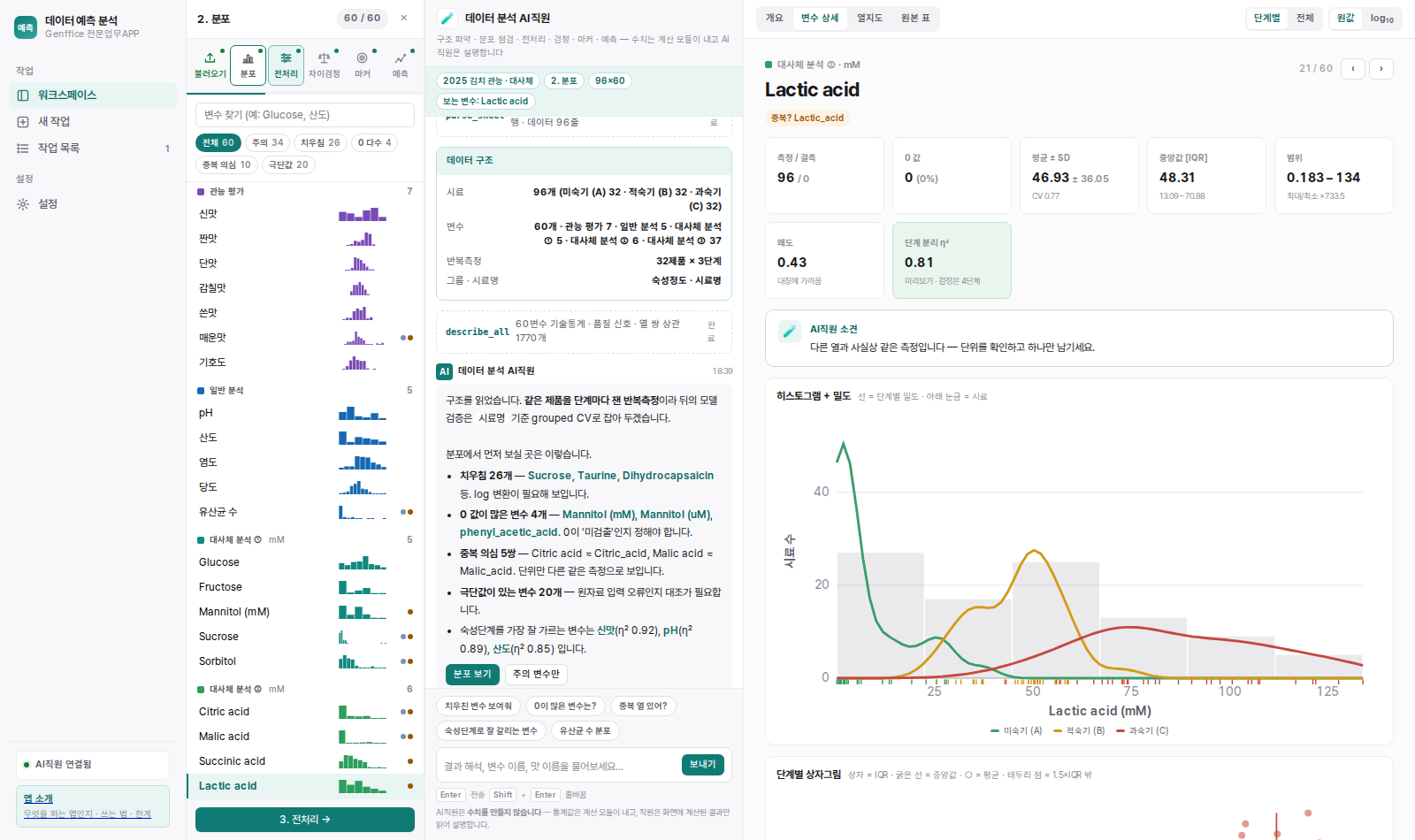
Task: Collapse the 대사체 분석 group with 5 variables
Action: 305,540
